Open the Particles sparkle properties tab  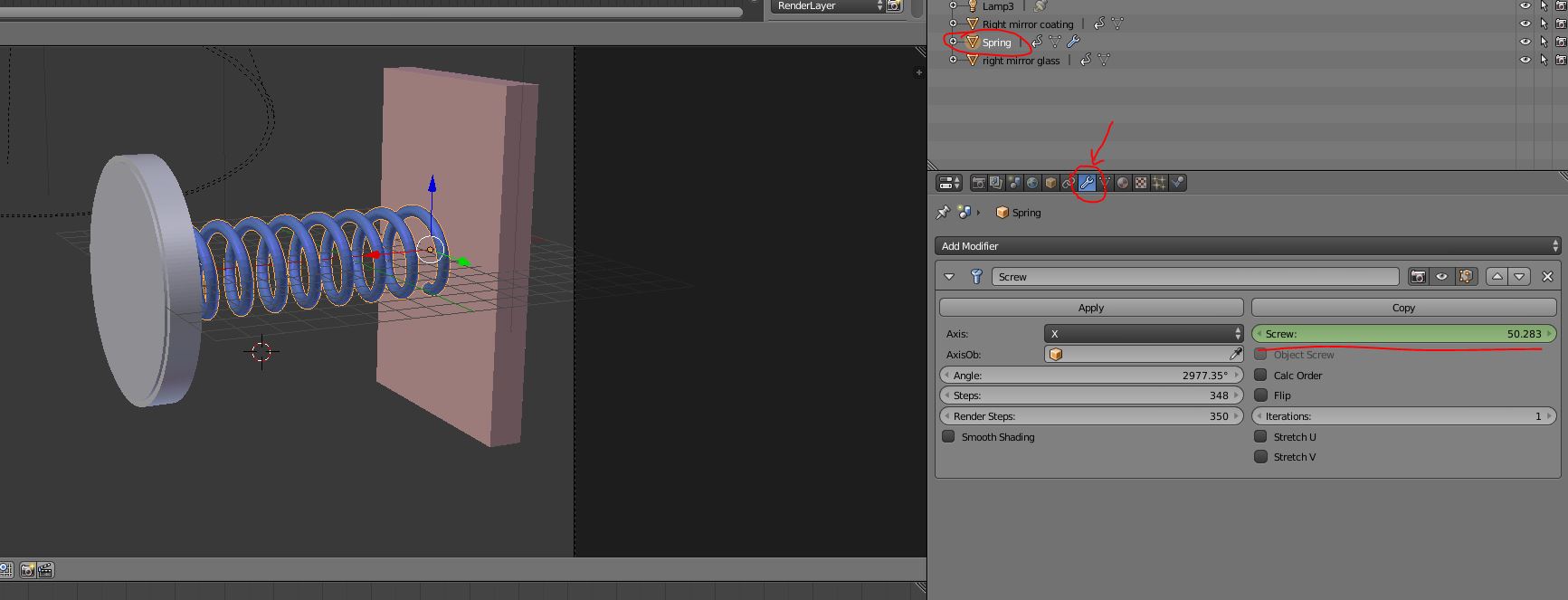1159,183
